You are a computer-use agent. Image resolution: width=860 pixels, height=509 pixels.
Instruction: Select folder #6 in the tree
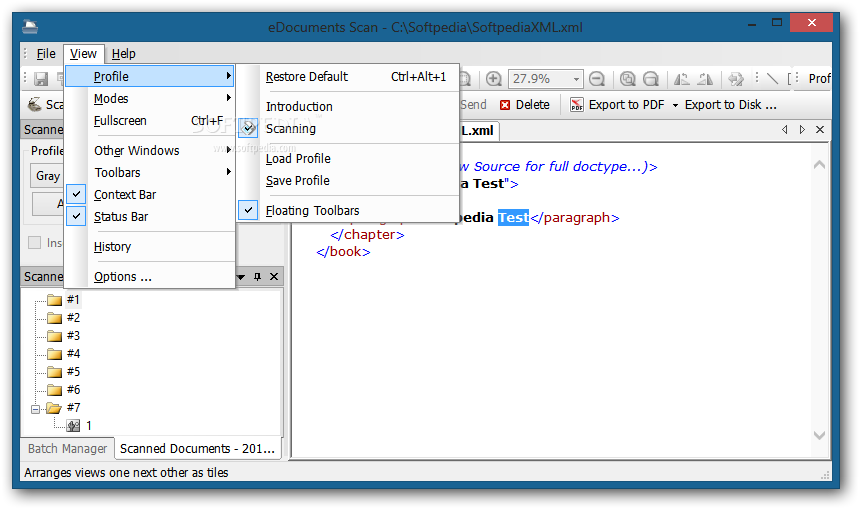[64, 390]
